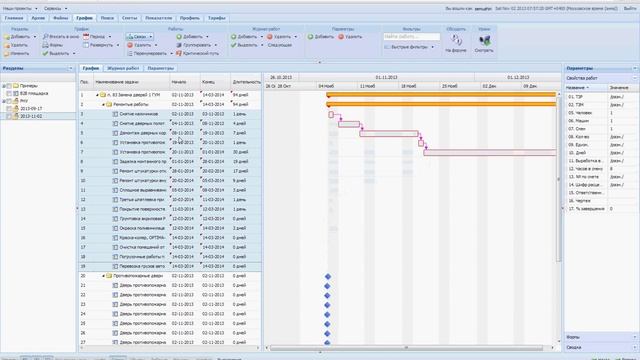
Task: Click the На форуме discussion icon
Action: pyautogui.click(x=456, y=40)
